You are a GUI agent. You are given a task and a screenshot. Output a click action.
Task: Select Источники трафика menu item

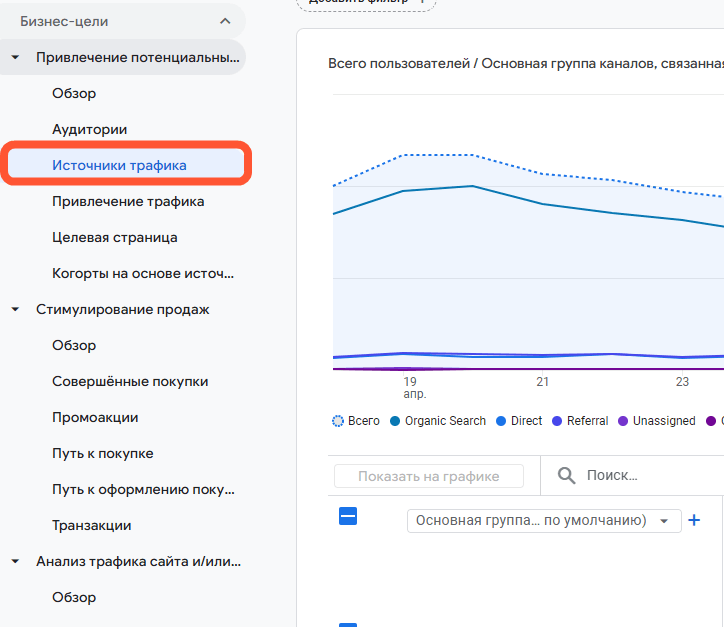(119, 165)
